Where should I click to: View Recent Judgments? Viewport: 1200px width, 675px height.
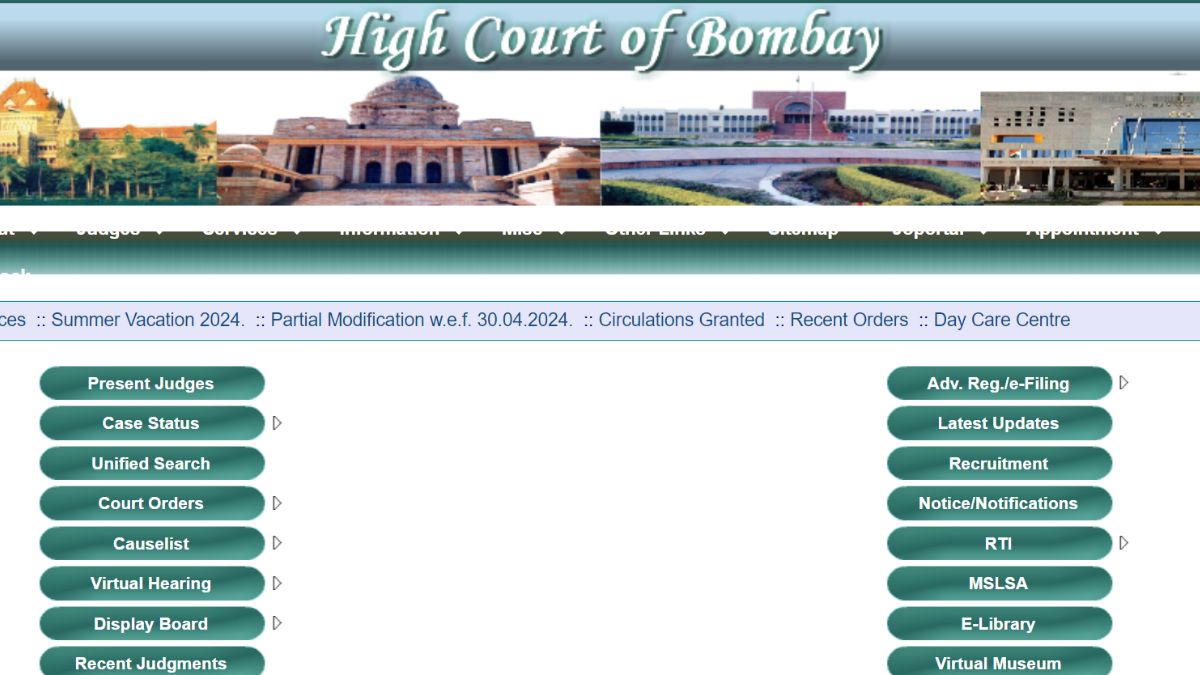pyautogui.click(x=152, y=662)
